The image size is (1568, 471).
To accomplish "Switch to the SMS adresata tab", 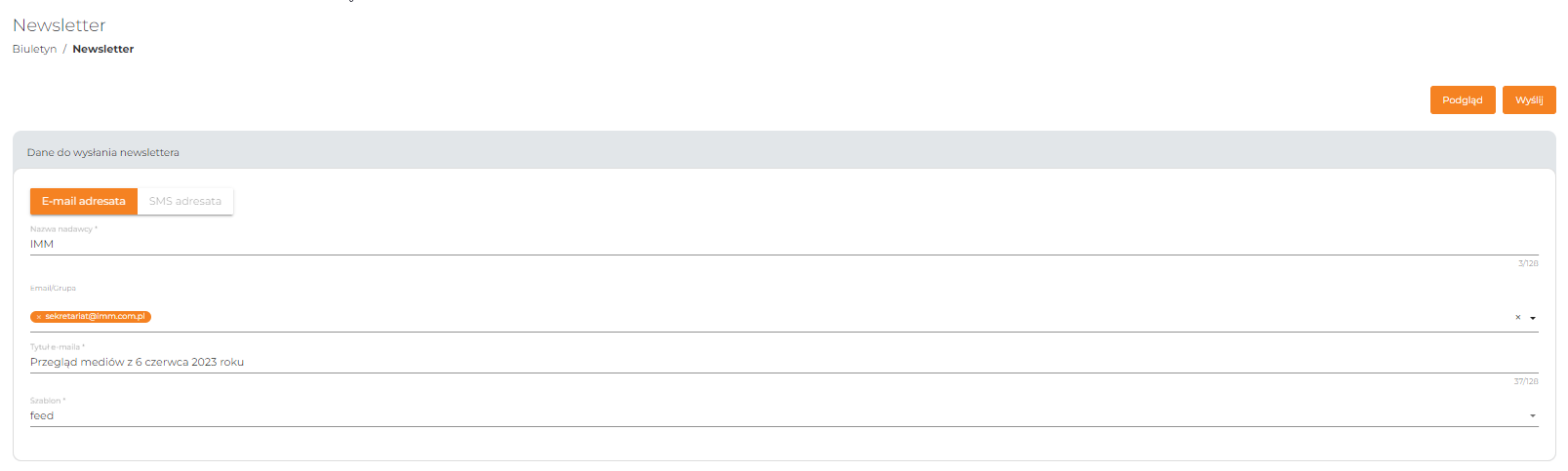I will pos(185,201).
